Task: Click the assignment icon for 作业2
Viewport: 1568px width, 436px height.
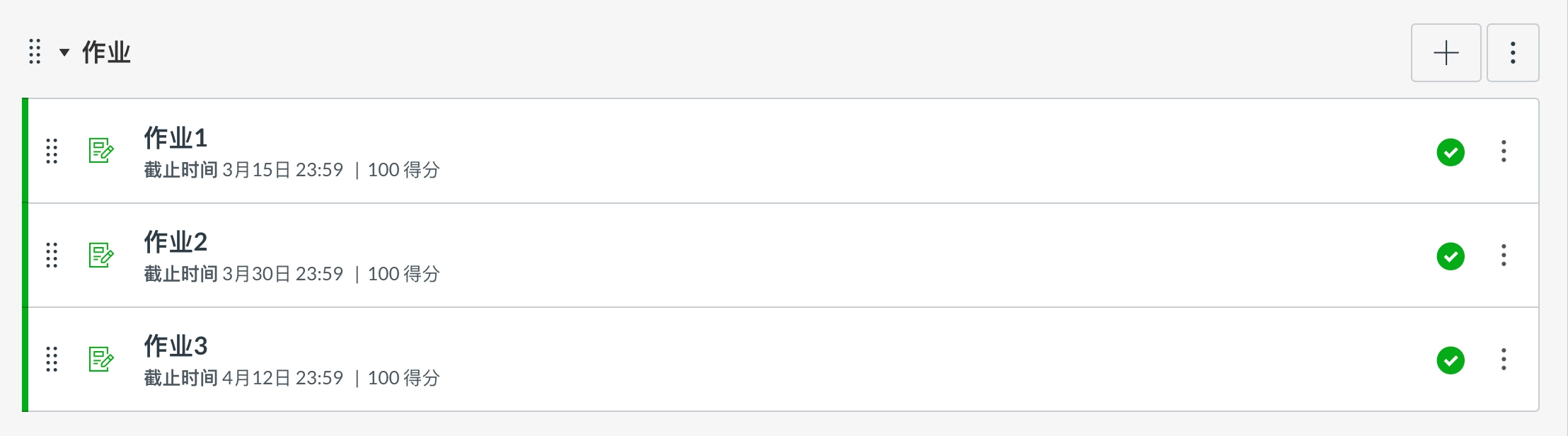Action: pyautogui.click(x=101, y=255)
